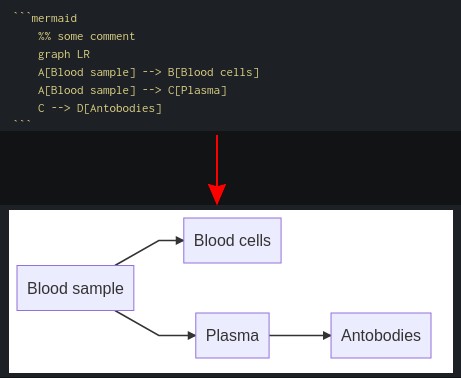Click the second 'A[Blood sample]' code text
The height and width of the screenshot is (378, 461).
[87, 90]
